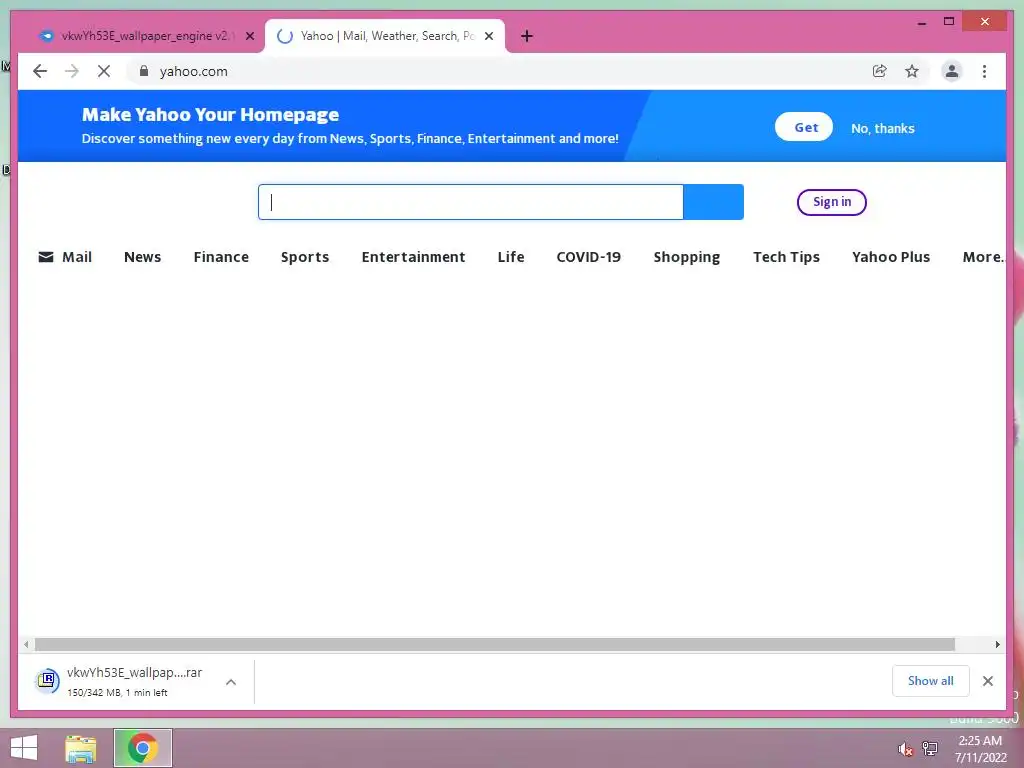Screen dimensions: 1024x768
Task: Open the Chrome three-dot menu
Action: 984,71
